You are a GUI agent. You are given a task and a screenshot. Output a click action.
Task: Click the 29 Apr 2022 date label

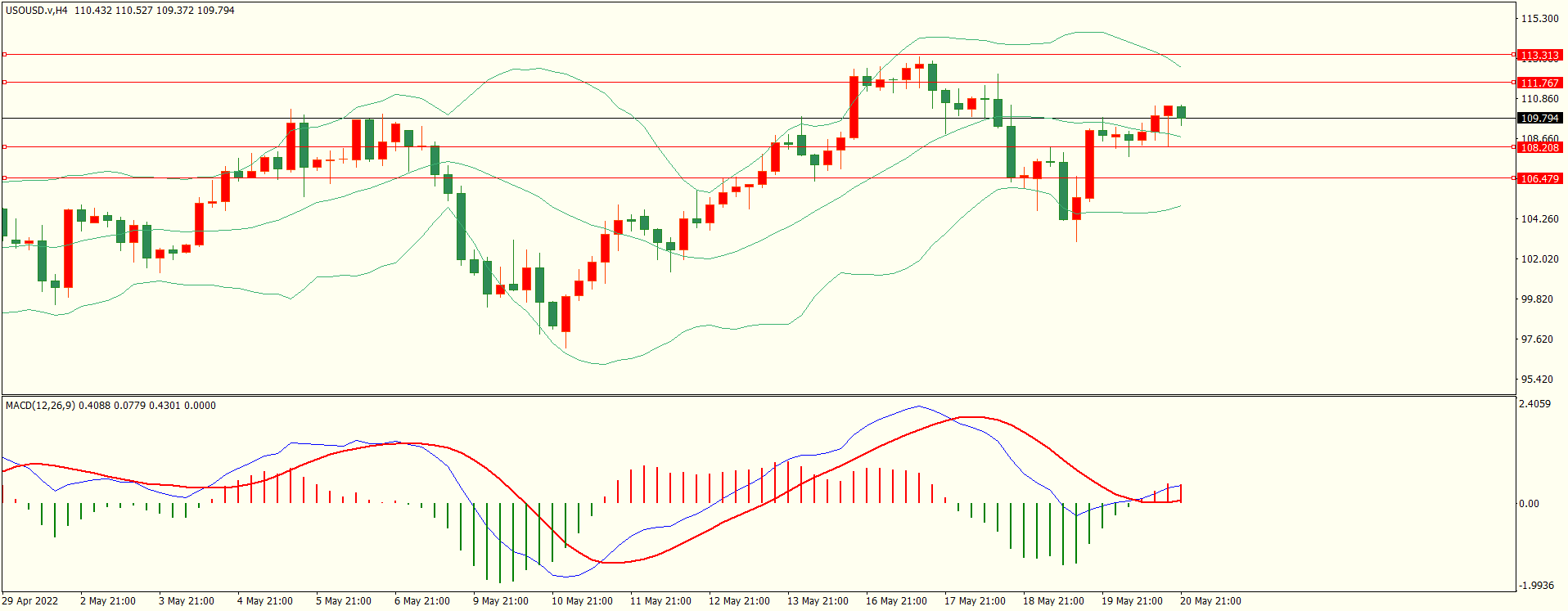pos(30,601)
